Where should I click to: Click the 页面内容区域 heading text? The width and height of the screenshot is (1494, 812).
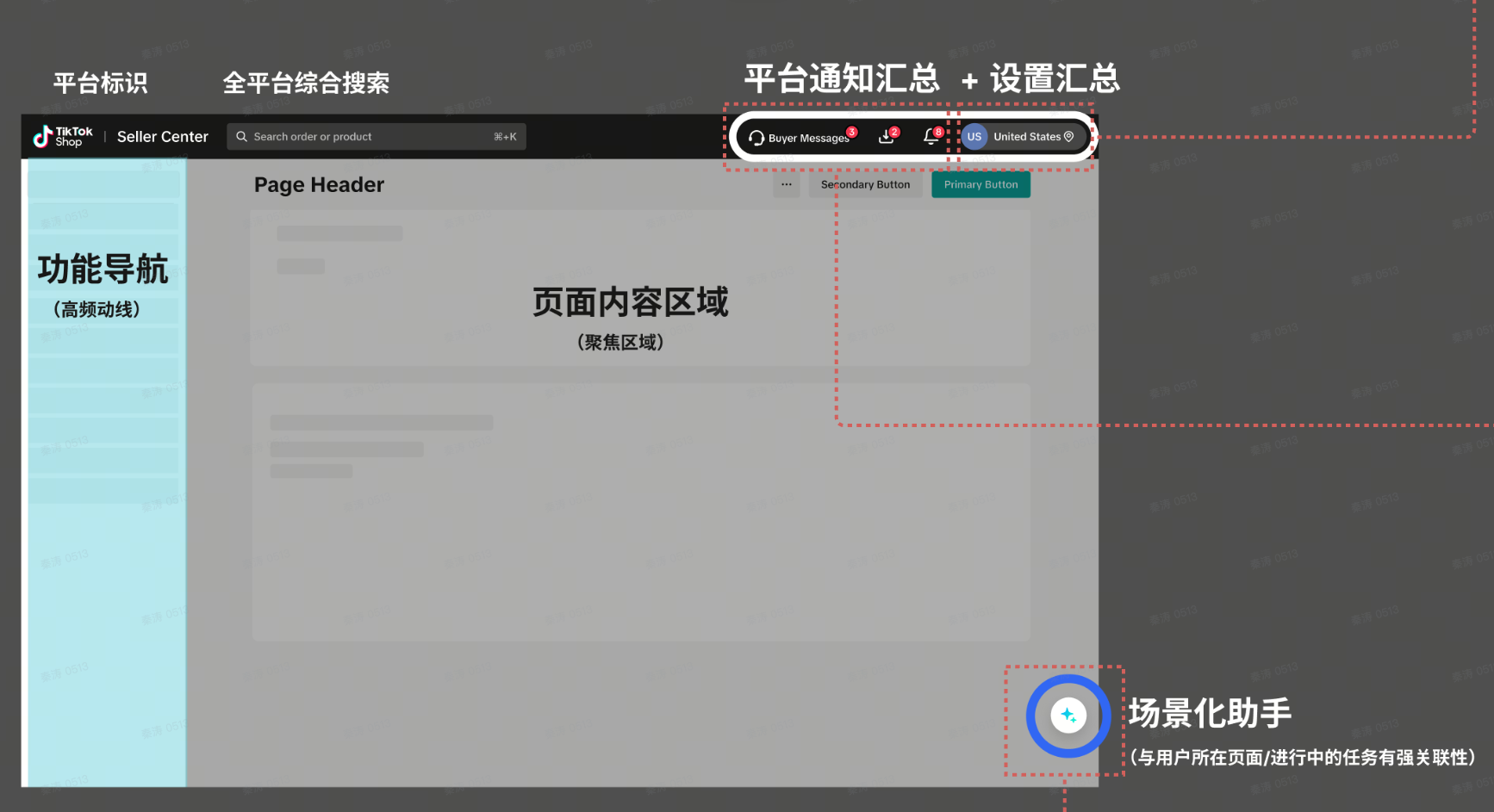[x=630, y=302]
